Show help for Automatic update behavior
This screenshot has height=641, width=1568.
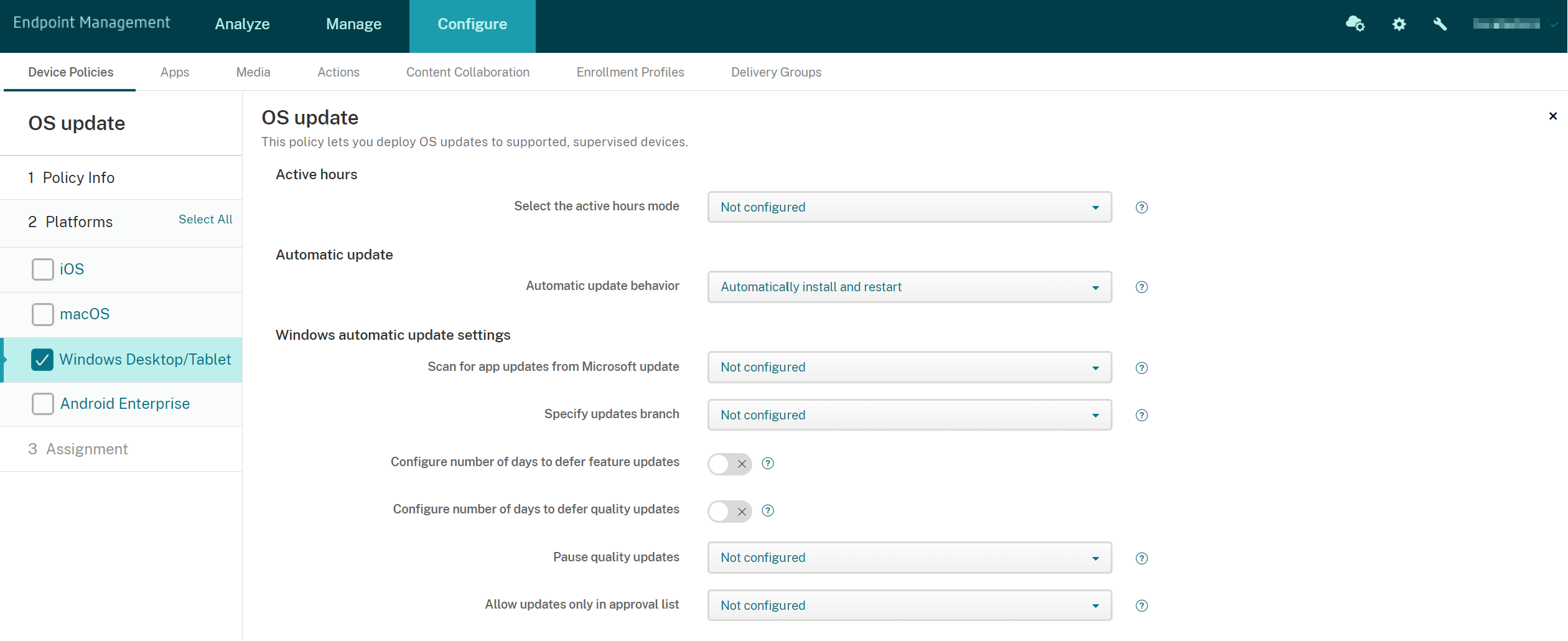pyautogui.click(x=1141, y=288)
